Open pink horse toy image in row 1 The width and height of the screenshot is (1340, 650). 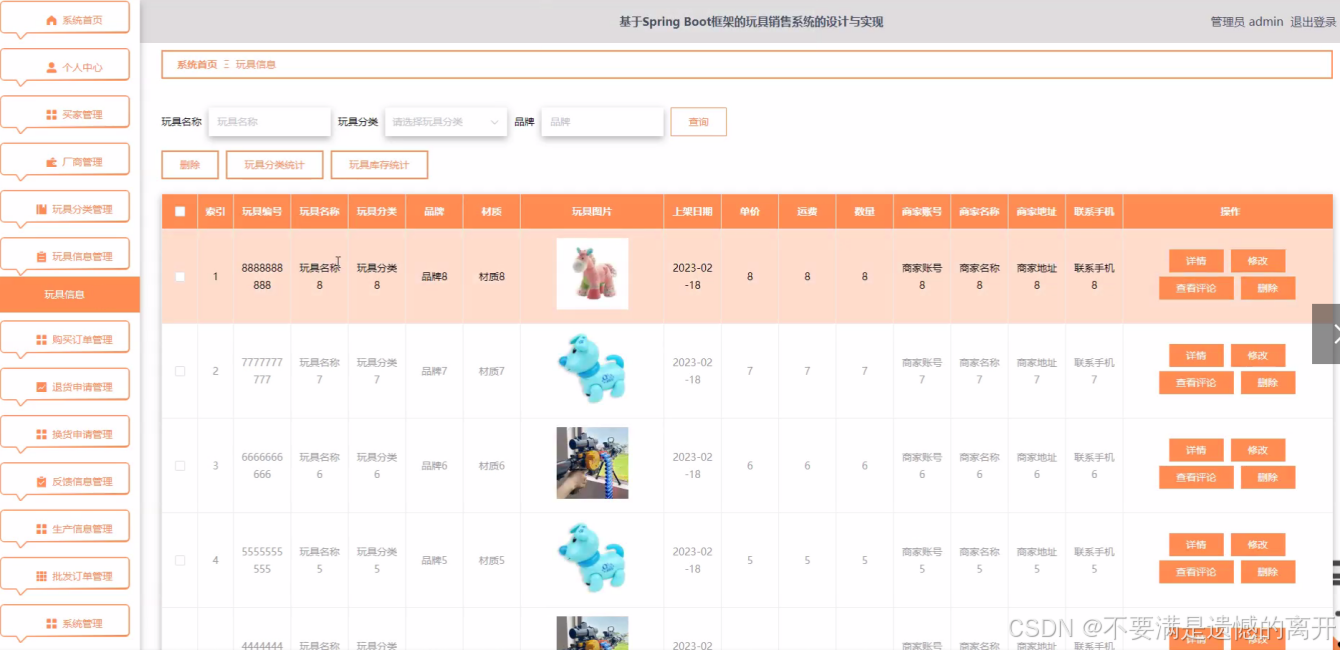592,274
